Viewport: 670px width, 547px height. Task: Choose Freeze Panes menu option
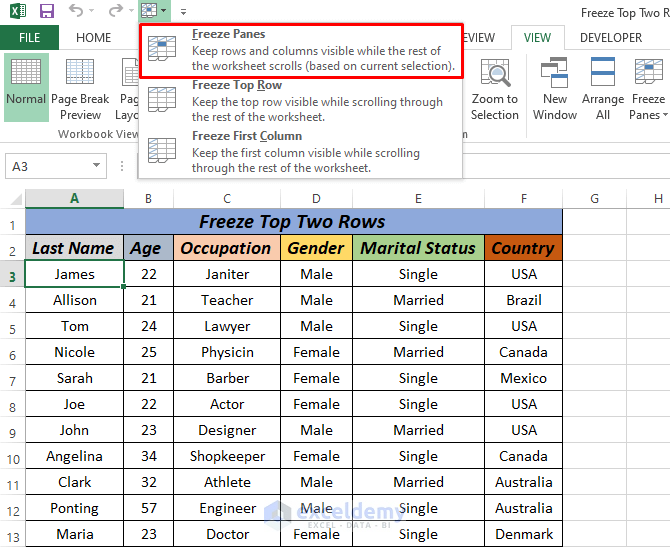click(x=301, y=51)
